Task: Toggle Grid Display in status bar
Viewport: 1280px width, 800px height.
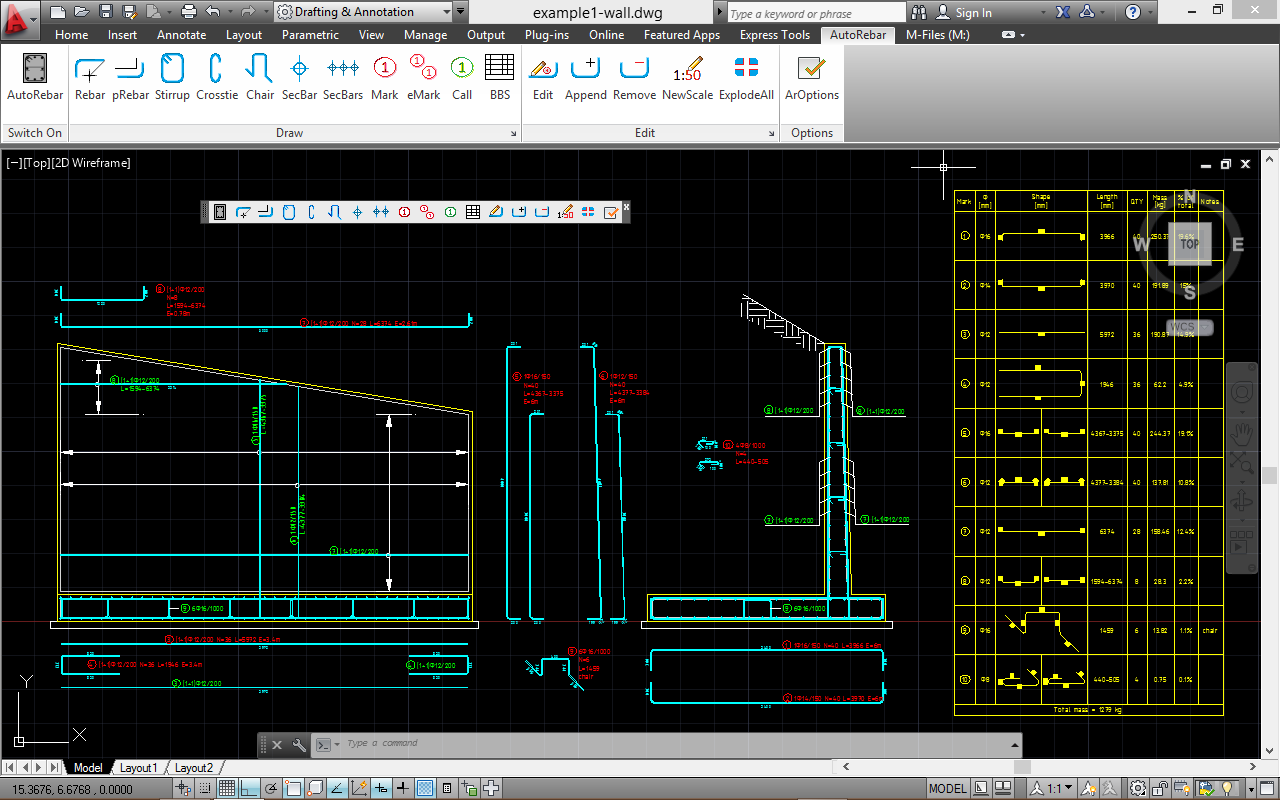Action: tap(227, 789)
